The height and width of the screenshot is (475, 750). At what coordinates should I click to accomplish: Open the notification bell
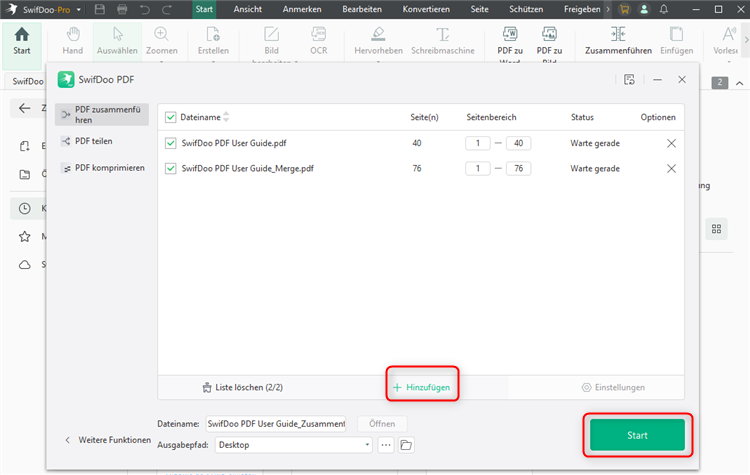click(664, 9)
